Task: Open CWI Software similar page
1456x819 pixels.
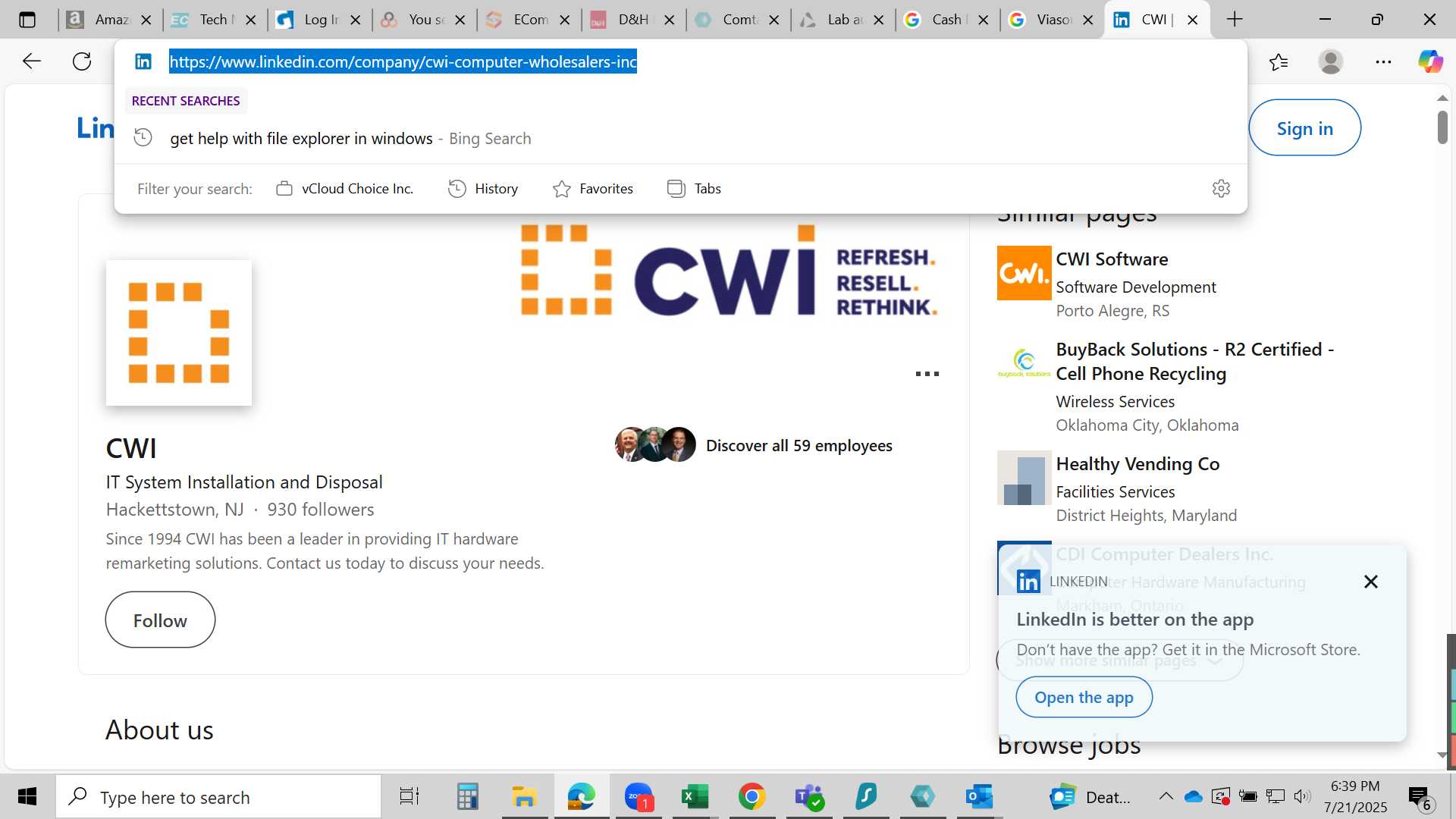Action: tap(1112, 259)
